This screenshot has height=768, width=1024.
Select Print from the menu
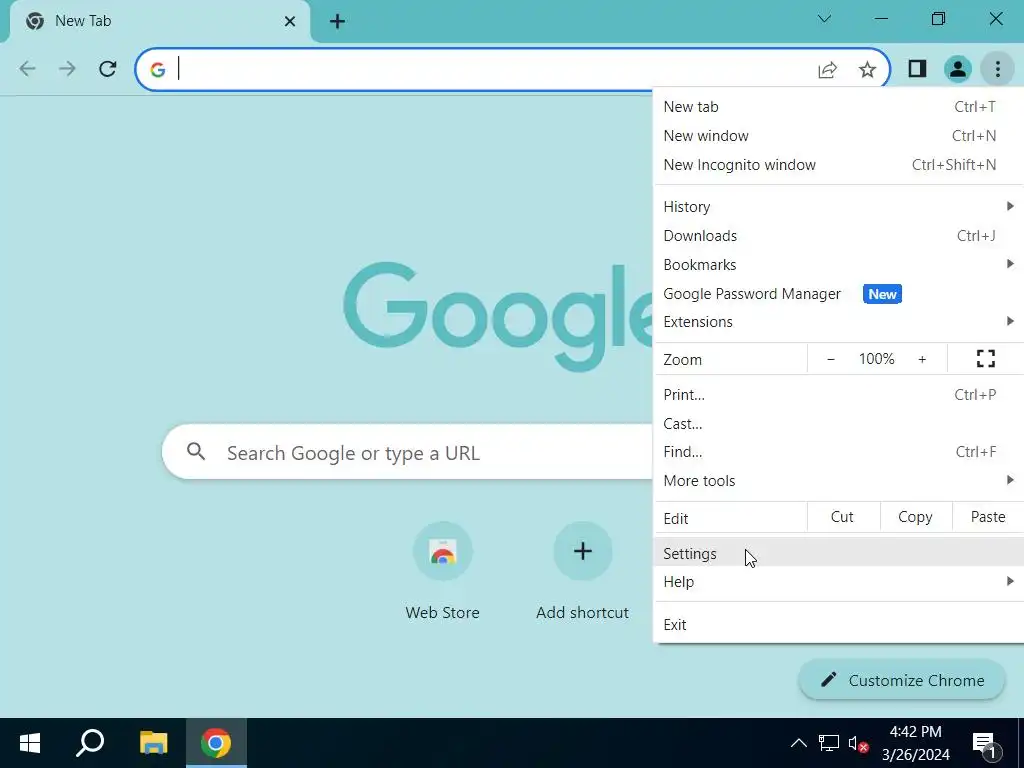(x=839, y=394)
